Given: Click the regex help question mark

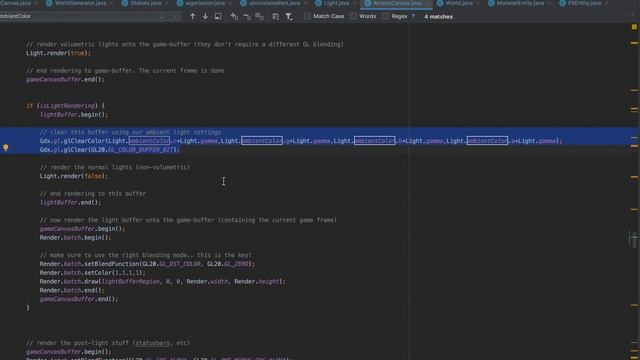Looking at the screenshot, I should (x=413, y=16).
